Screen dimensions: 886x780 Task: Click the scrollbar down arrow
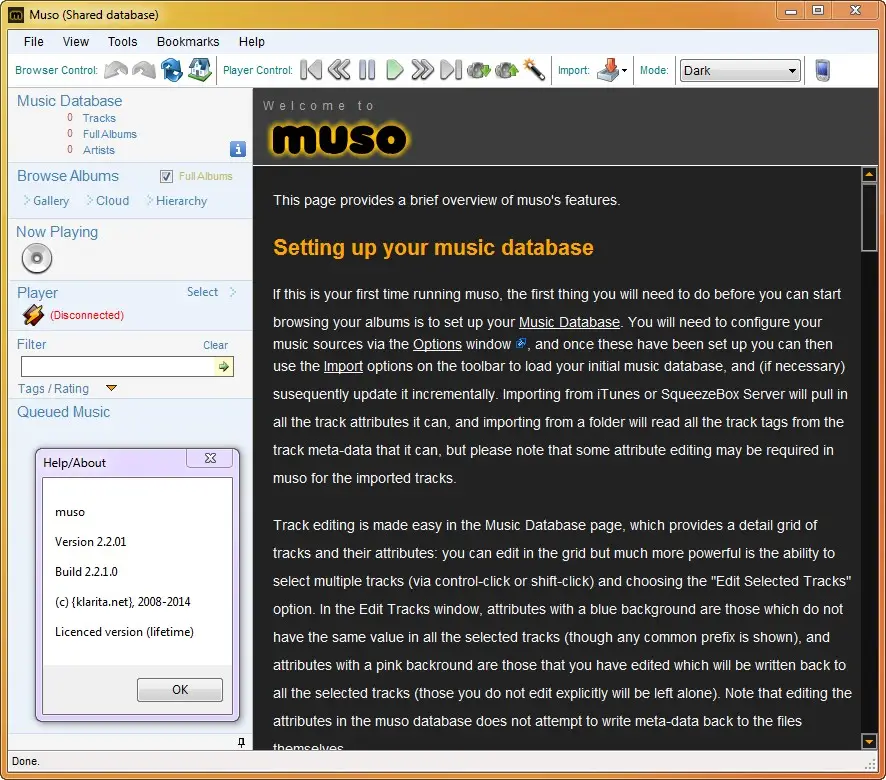coord(868,741)
